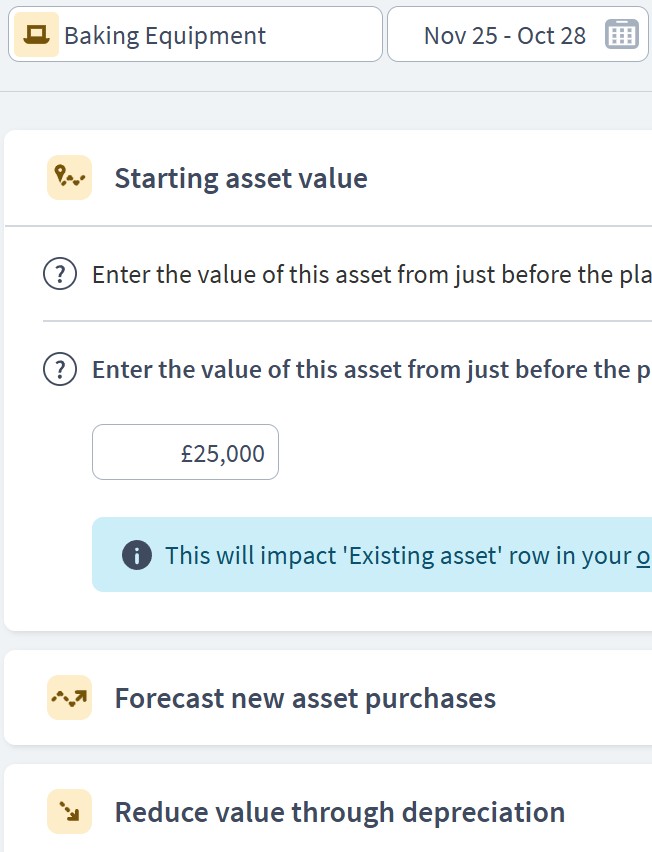Click the bold 'Enter the value' prompt text
Viewport: 652px width, 852px height.
(x=371, y=370)
